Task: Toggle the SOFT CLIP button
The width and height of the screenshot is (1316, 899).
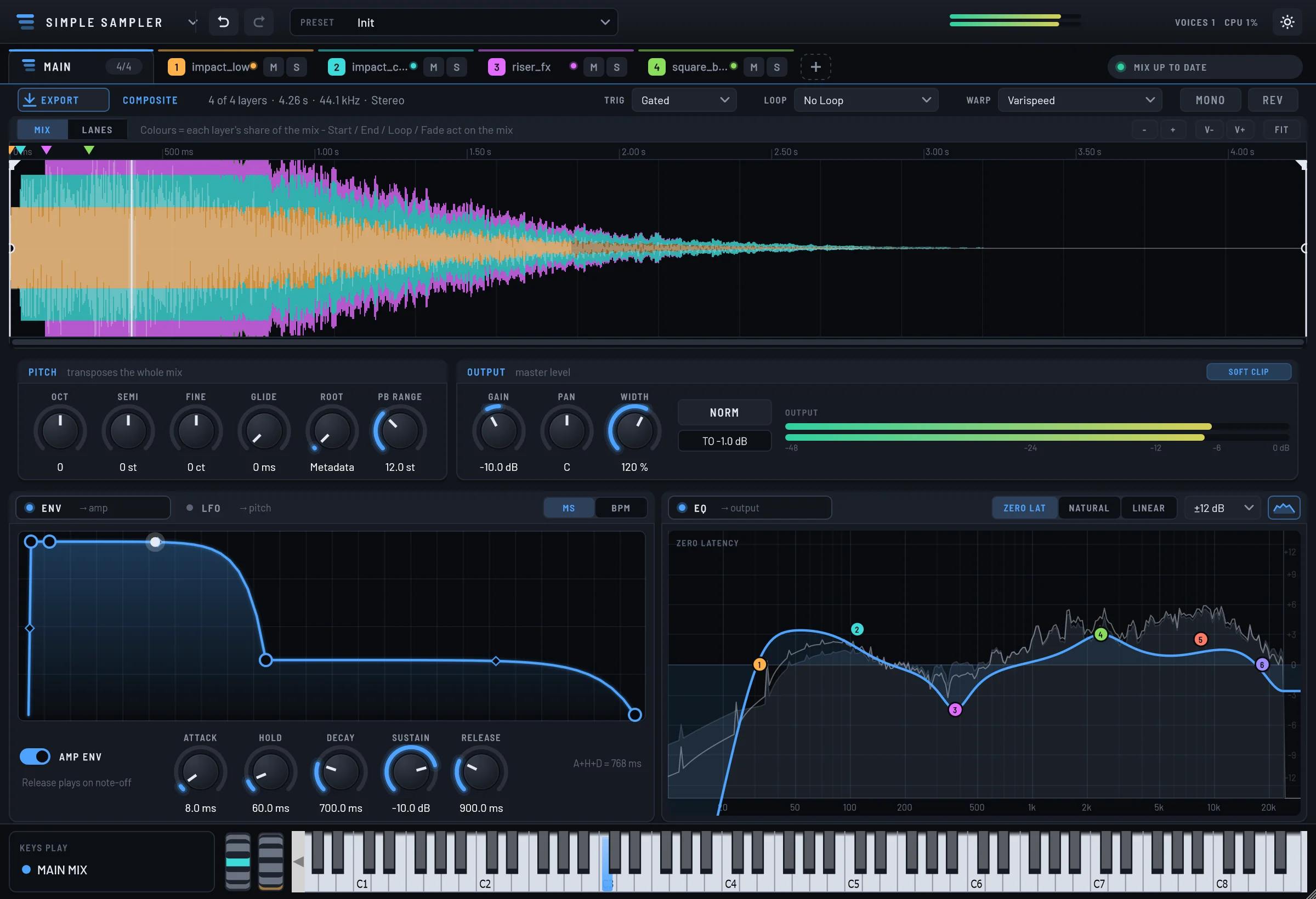Action: click(1248, 372)
